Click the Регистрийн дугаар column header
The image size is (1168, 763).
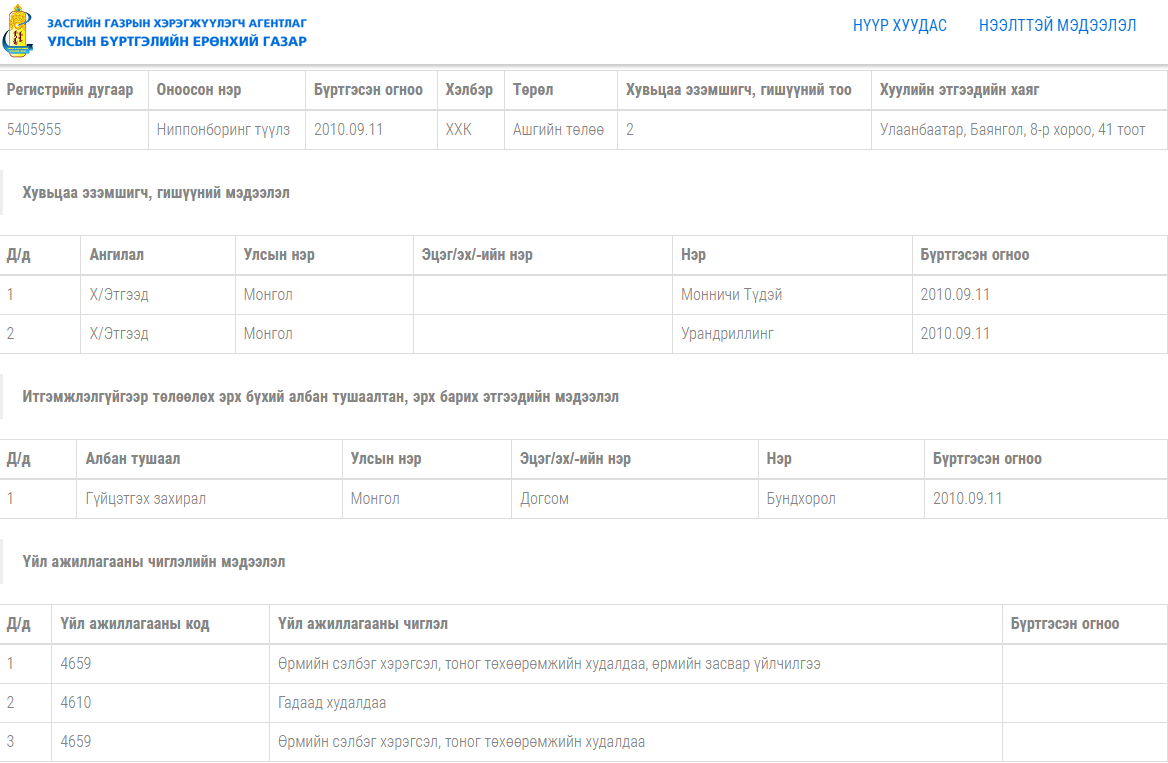coord(70,90)
